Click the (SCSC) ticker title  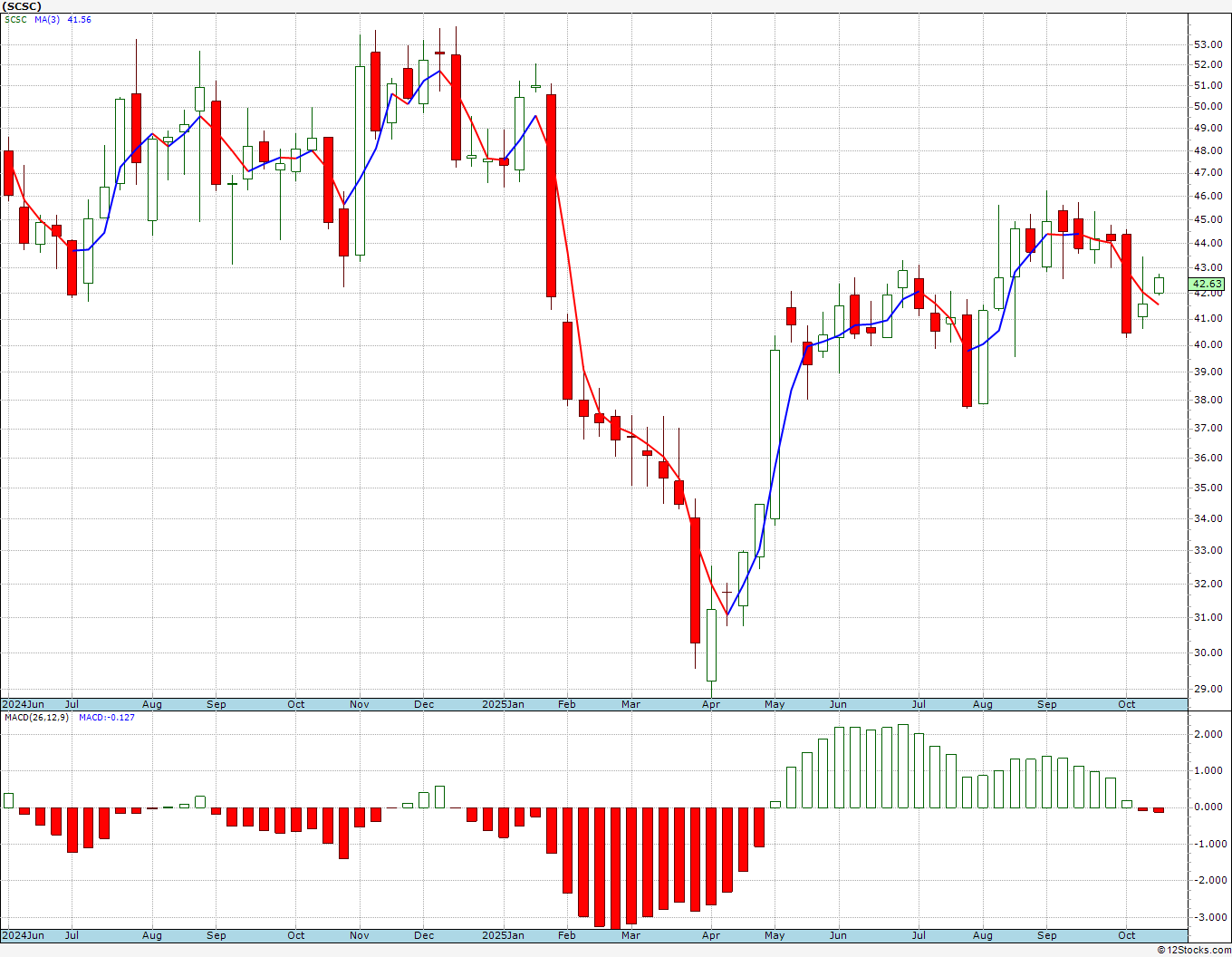[22, 6]
